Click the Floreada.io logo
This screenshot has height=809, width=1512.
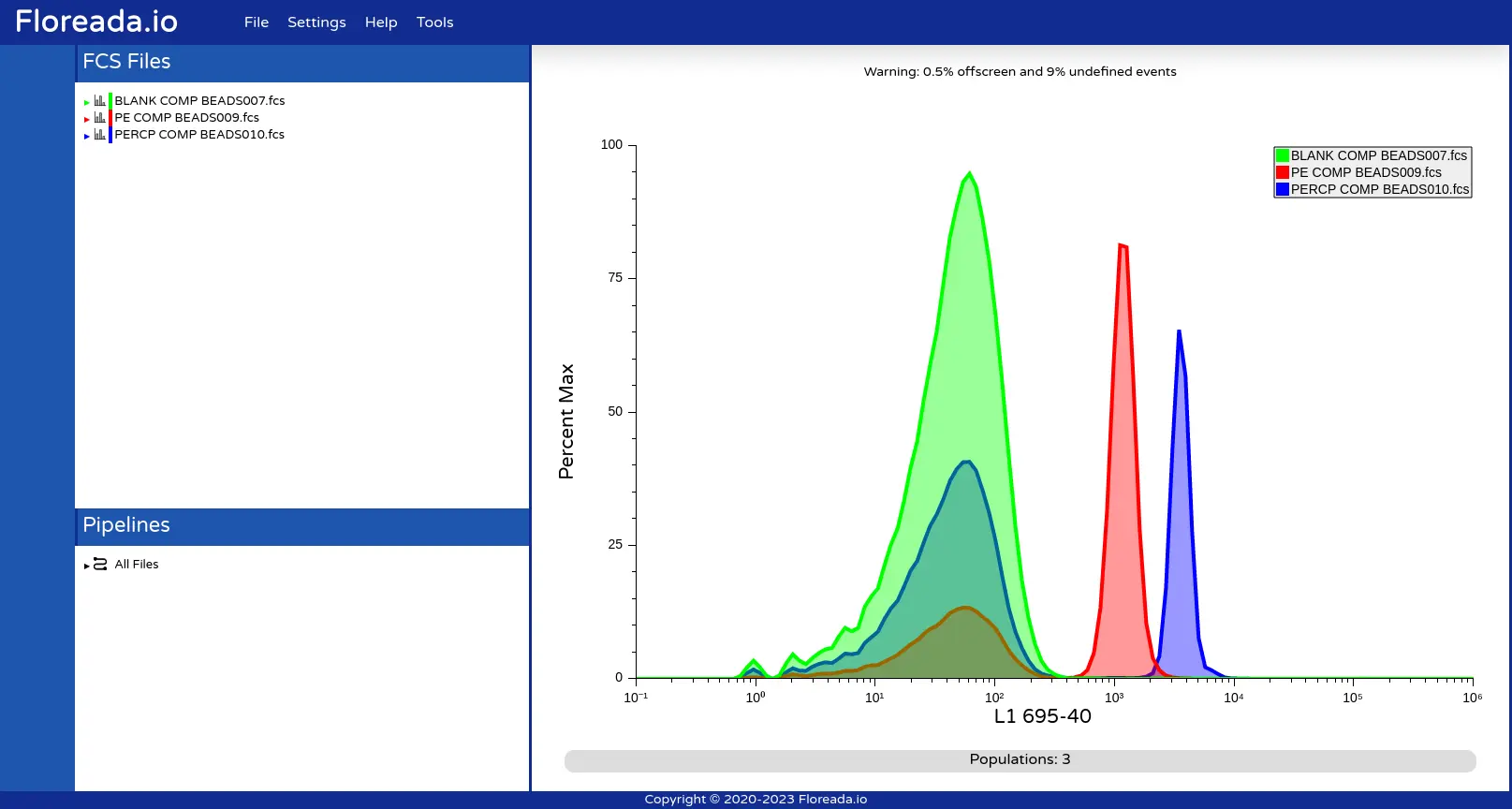(96, 22)
